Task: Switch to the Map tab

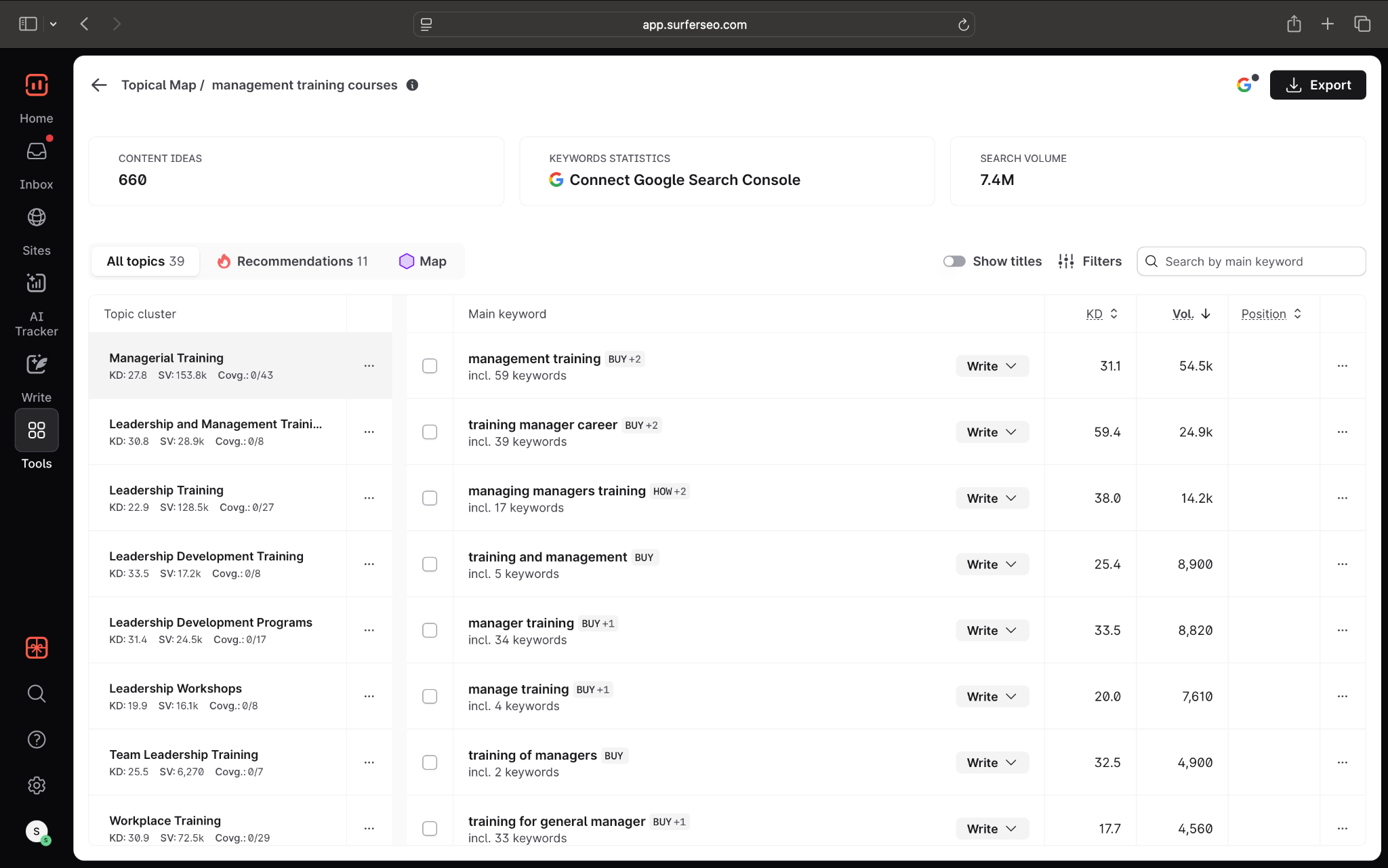Action: 423,262
